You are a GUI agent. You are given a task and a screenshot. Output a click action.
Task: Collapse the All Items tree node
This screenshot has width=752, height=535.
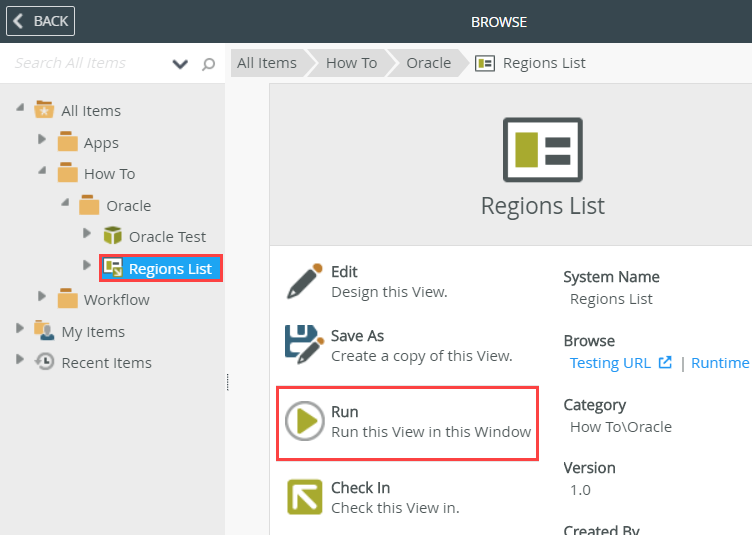point(20,107)
